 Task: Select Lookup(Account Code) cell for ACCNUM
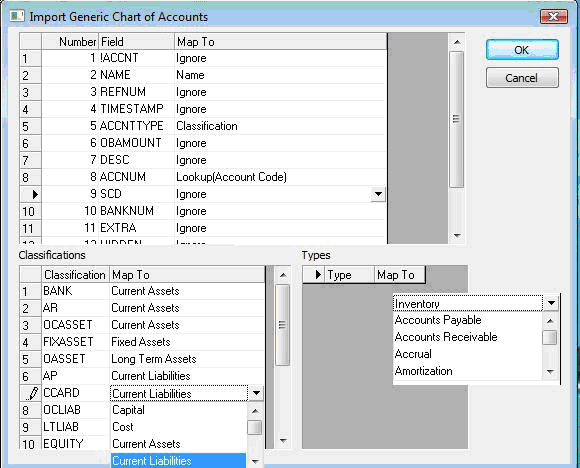point(280,177)
